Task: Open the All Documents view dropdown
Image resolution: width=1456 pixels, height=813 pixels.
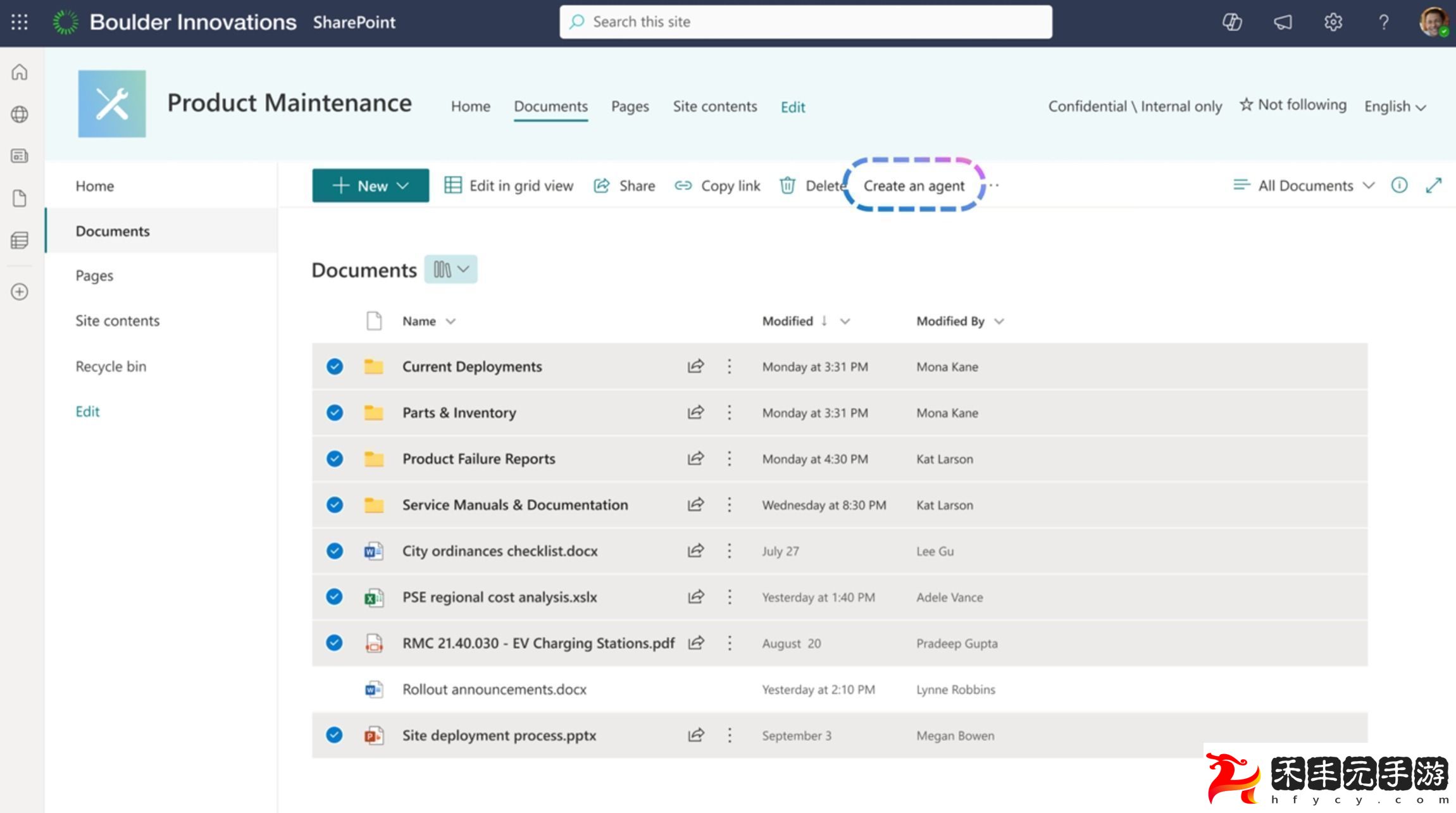Action: (x=1304, y=185)
